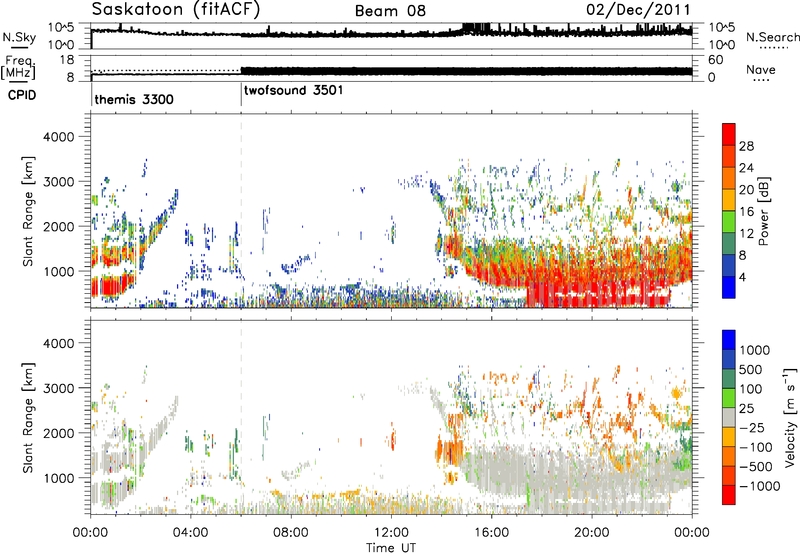Click the gray swatch of Velocity color bar
This screenshot has width=800, height=554.
click(x=729, y=417)
